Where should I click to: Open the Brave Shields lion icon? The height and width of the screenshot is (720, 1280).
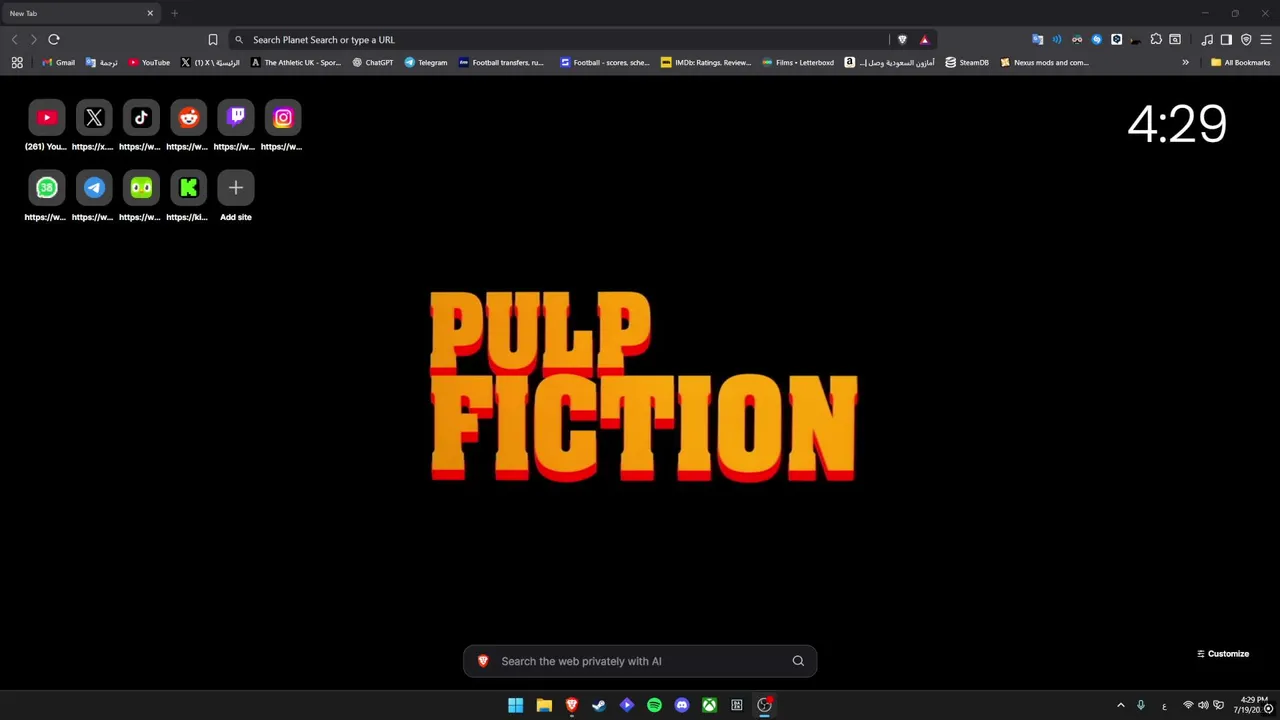(902, 40)
